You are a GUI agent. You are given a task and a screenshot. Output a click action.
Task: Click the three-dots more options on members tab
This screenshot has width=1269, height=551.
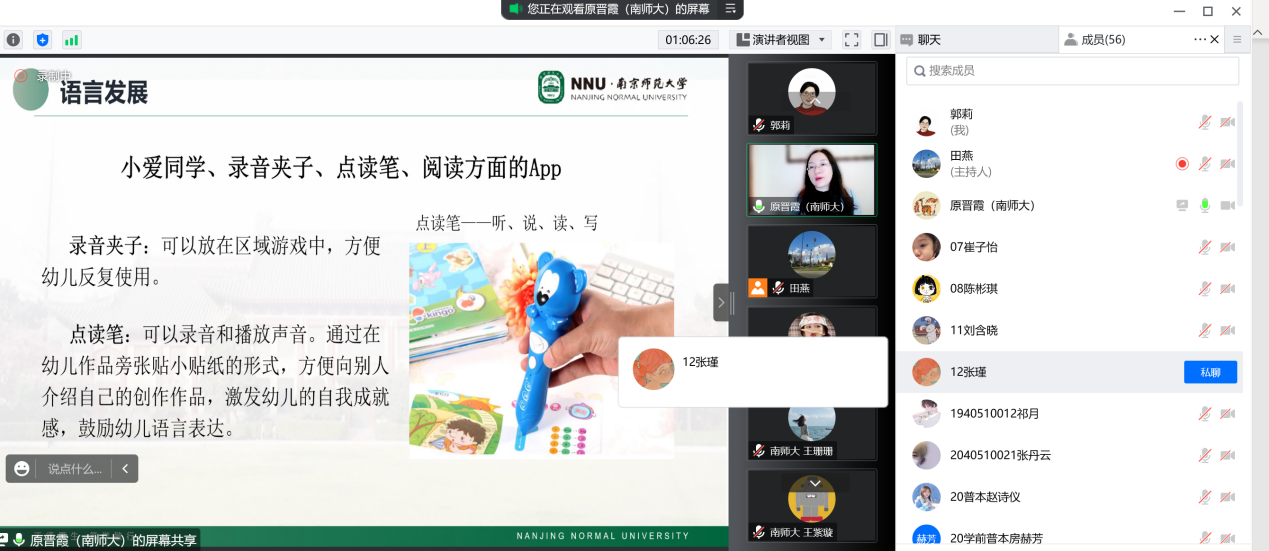click(x=1200, y=39)
